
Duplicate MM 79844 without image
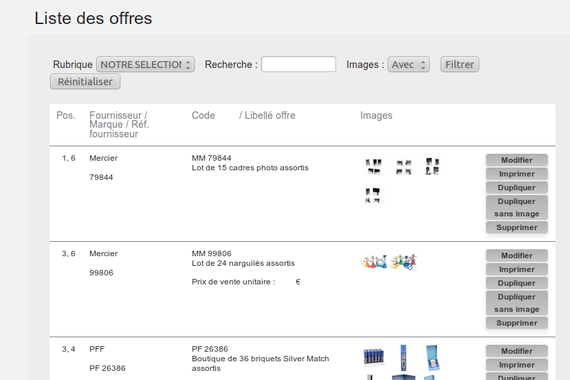[x=517, y=207]
